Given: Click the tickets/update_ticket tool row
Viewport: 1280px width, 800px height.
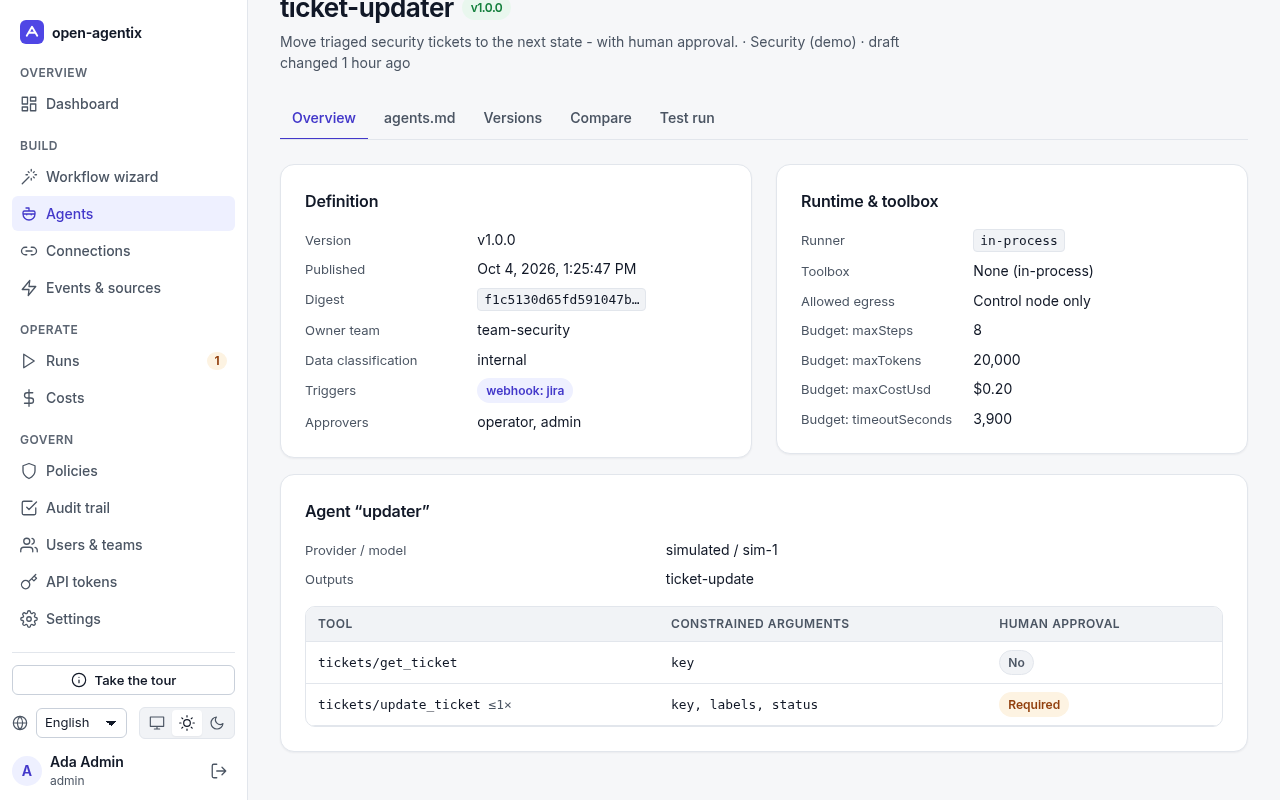Looking at the screenshot, I should 764,705.
